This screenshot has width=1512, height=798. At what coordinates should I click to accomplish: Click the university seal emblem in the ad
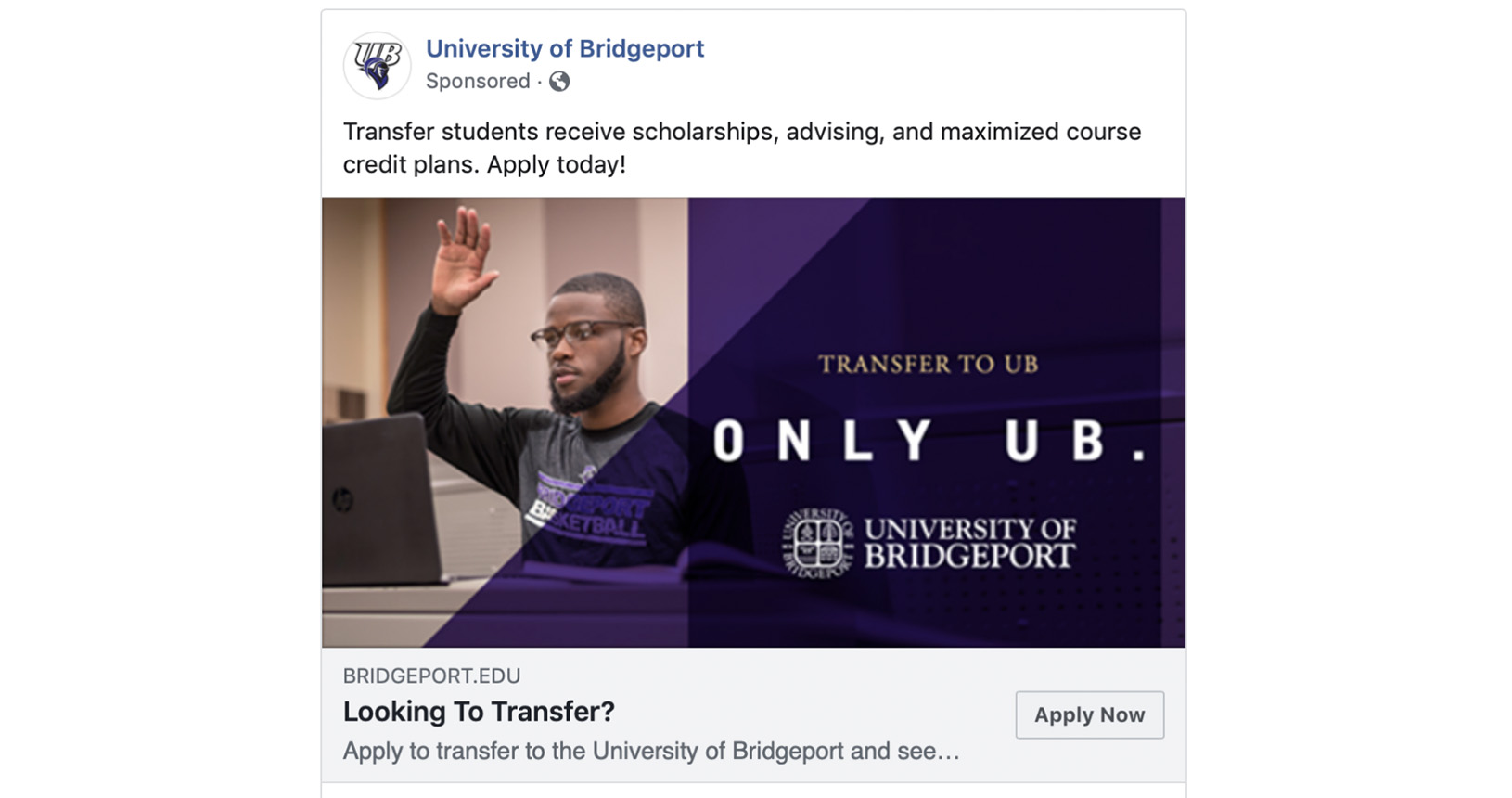[816, 543]
